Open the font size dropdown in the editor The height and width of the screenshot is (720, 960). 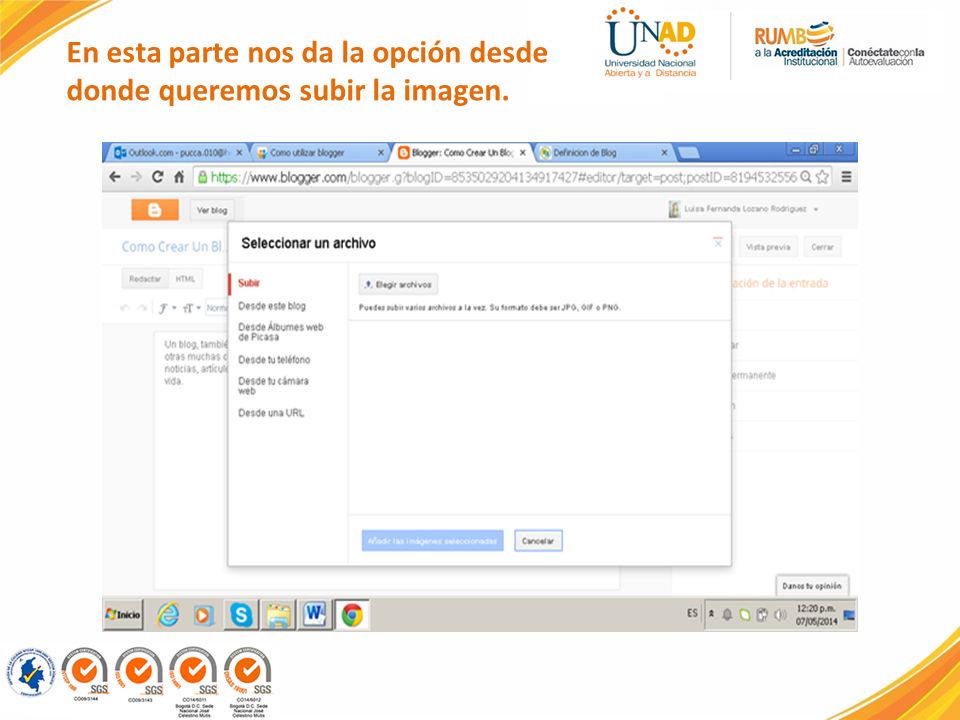tap(191, 308)
